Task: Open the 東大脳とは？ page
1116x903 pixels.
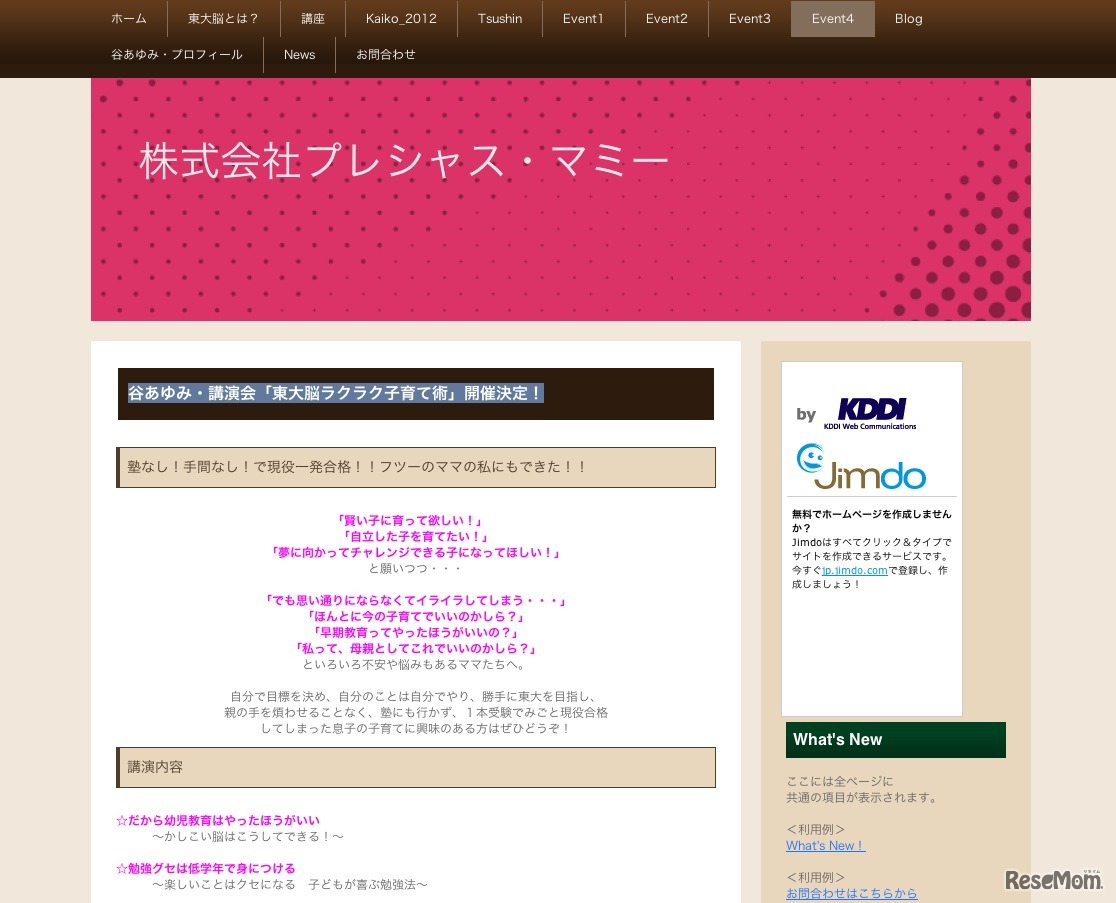Action: pyautogui.click(x=222, y=18)
